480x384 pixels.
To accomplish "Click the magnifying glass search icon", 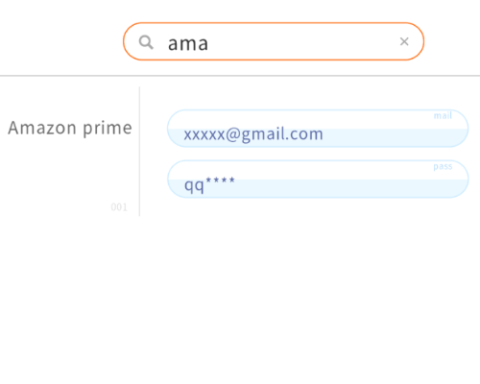I will (146, 42).
